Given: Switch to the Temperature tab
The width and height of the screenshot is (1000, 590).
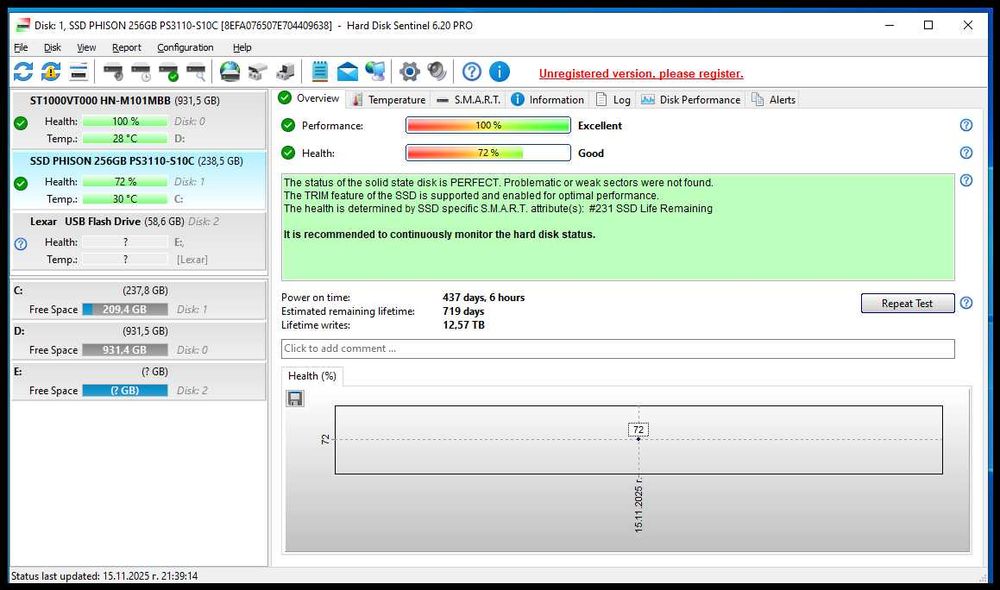Looking at the screenshot, I should [x=388, y=100].
